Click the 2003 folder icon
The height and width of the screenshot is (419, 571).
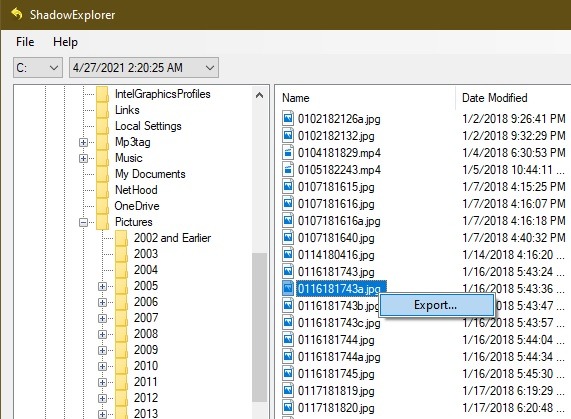tap(122, 254)
